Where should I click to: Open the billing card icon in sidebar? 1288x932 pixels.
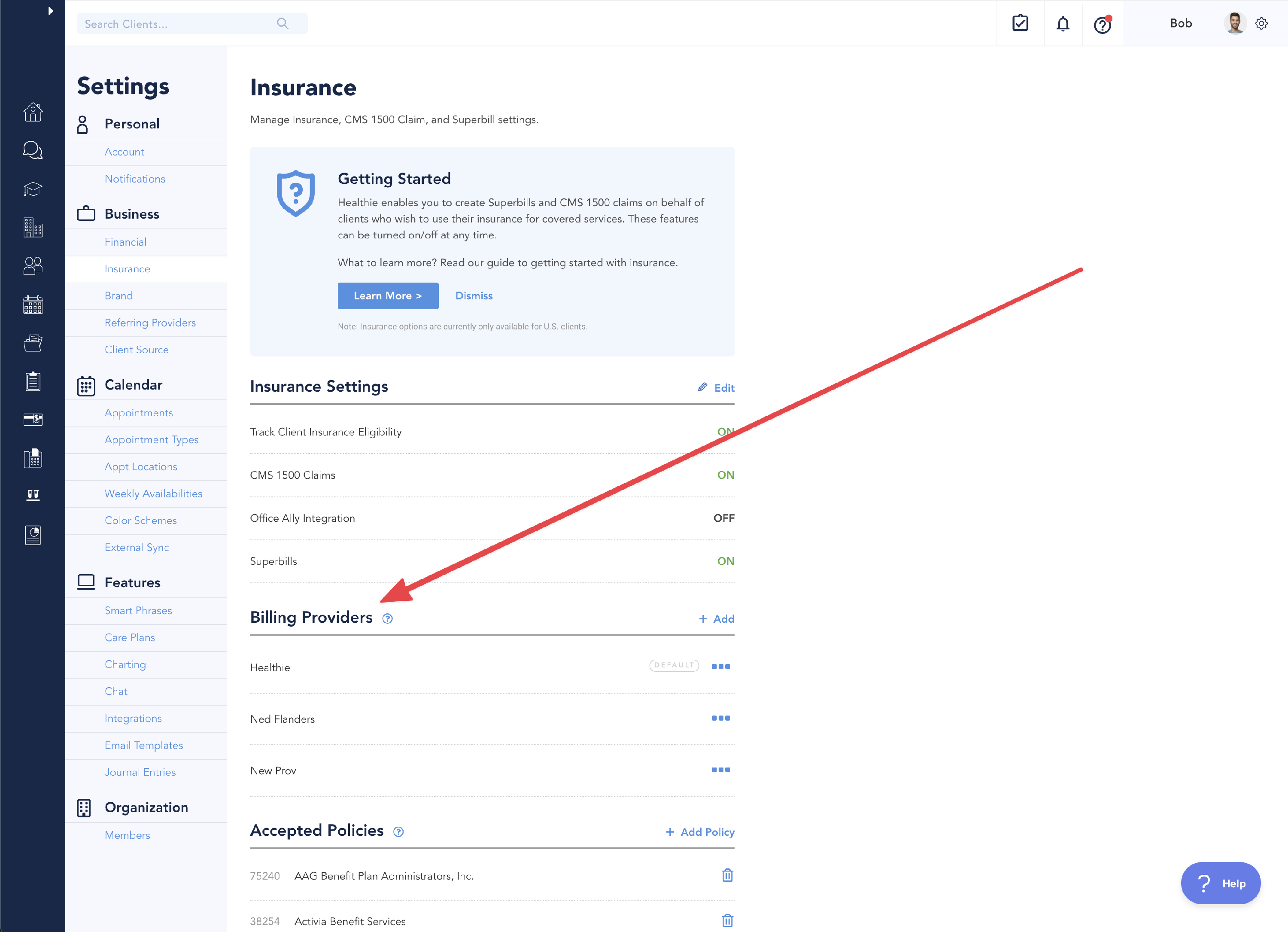pos(33,419)
